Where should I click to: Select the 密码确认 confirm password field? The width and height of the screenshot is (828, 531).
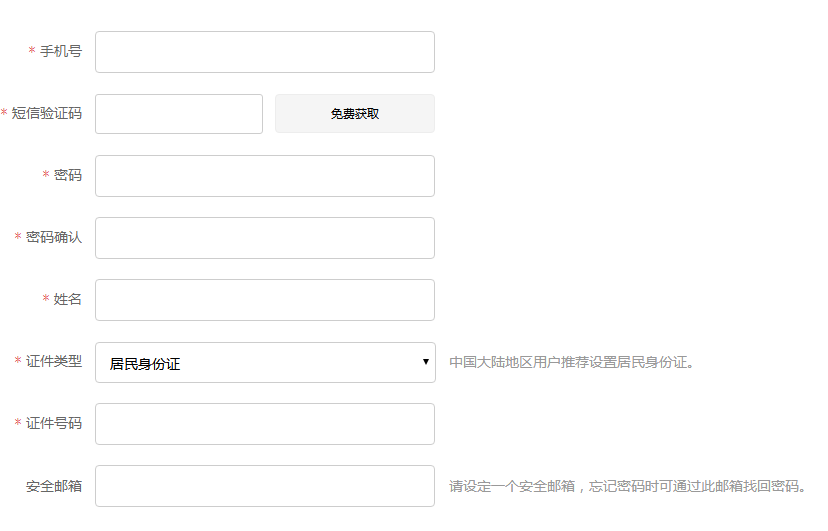[265, 238]
